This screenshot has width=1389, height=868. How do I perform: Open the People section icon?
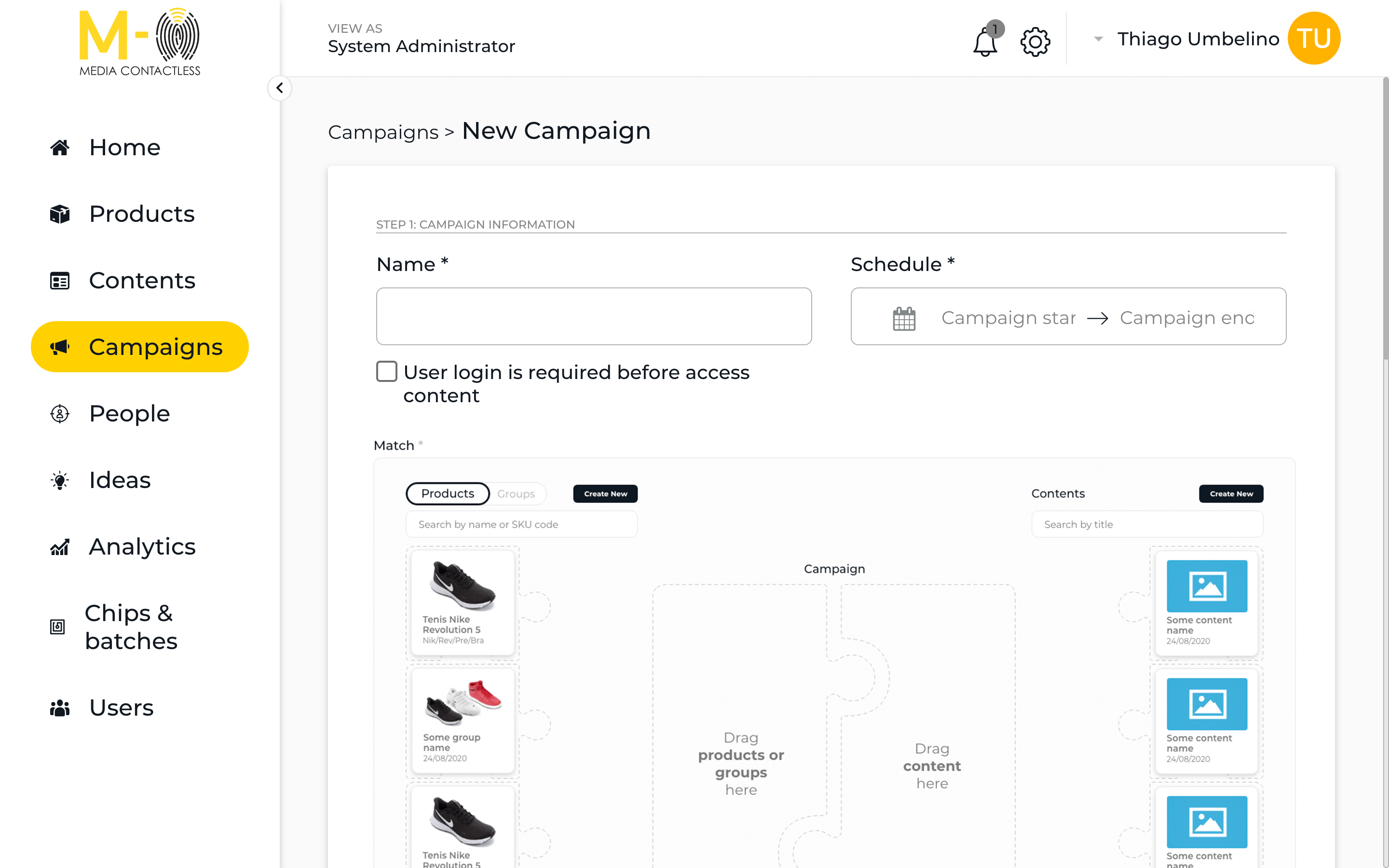point(60,413)
